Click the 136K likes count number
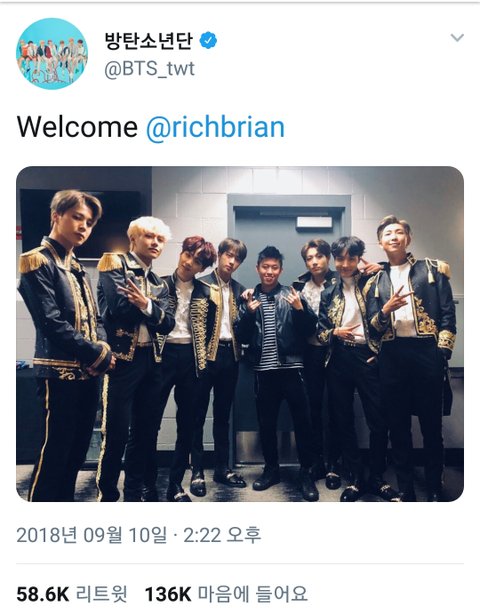 (x=168, y=594)
